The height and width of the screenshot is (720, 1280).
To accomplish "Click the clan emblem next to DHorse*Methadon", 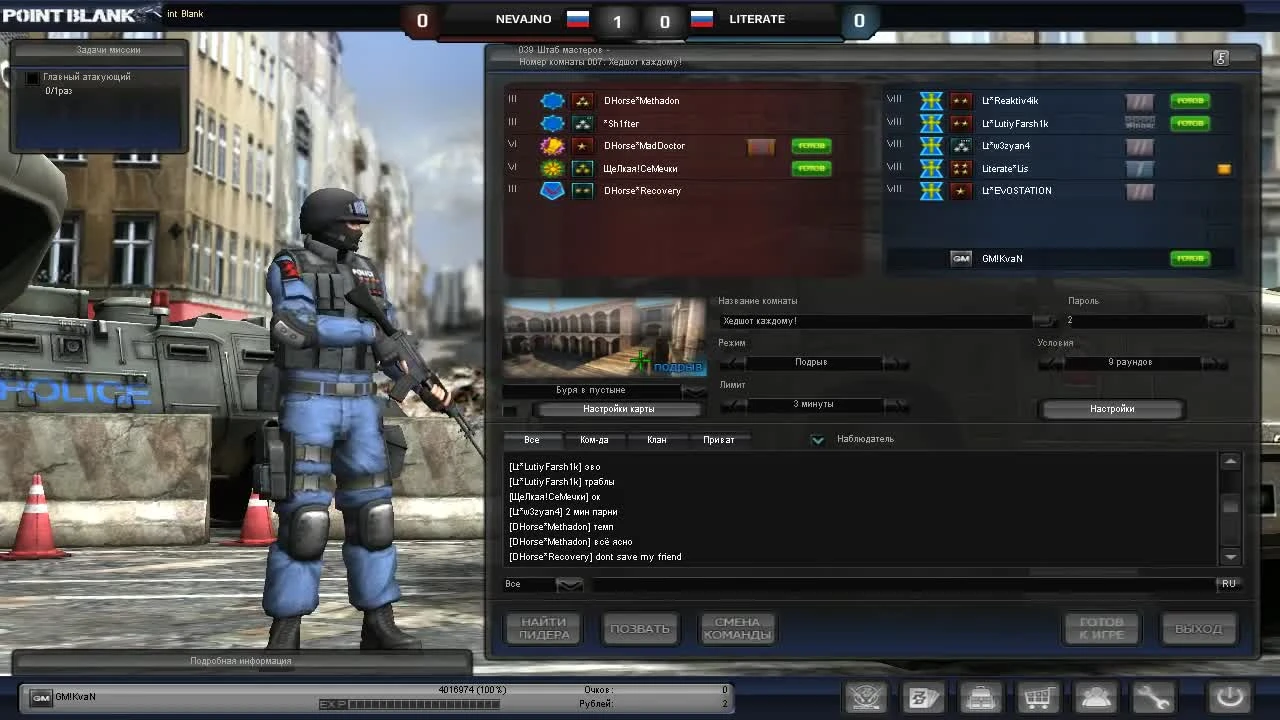I will click(x=552, y=100).
